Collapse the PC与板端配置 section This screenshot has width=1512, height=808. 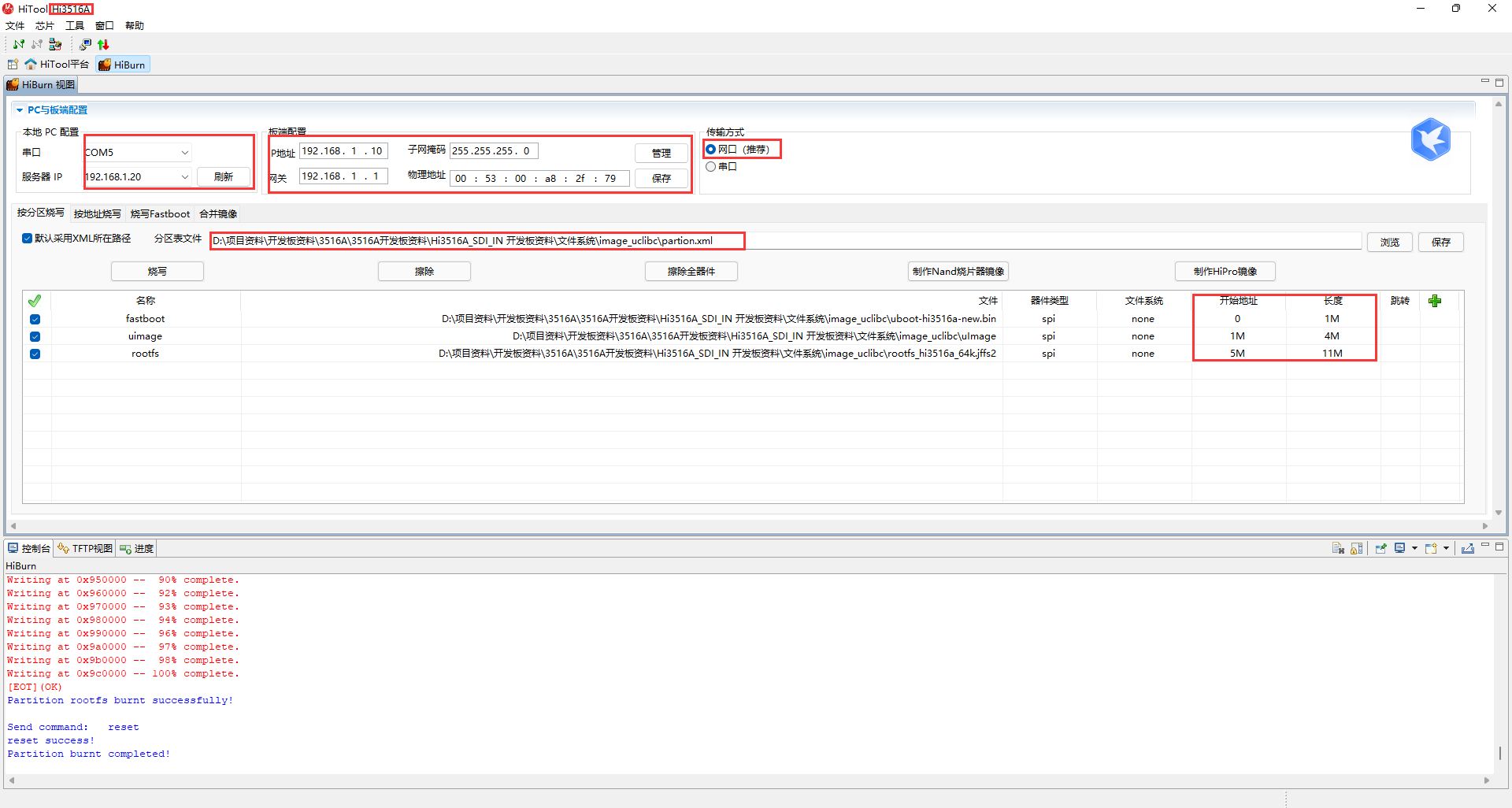click(x=20, y=110)
